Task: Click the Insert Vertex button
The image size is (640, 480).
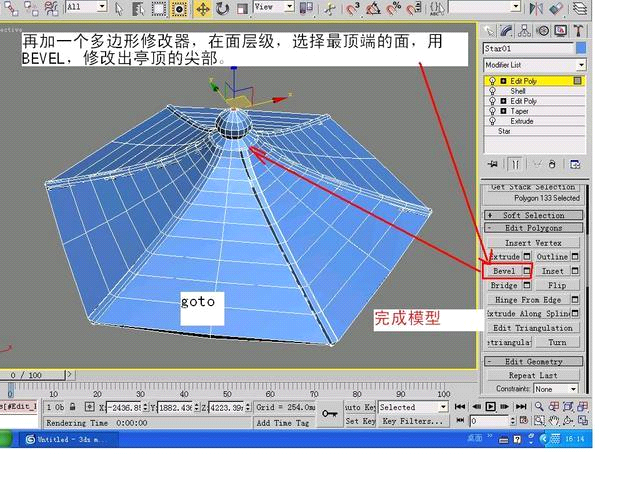Action: (x=533, y=243)
